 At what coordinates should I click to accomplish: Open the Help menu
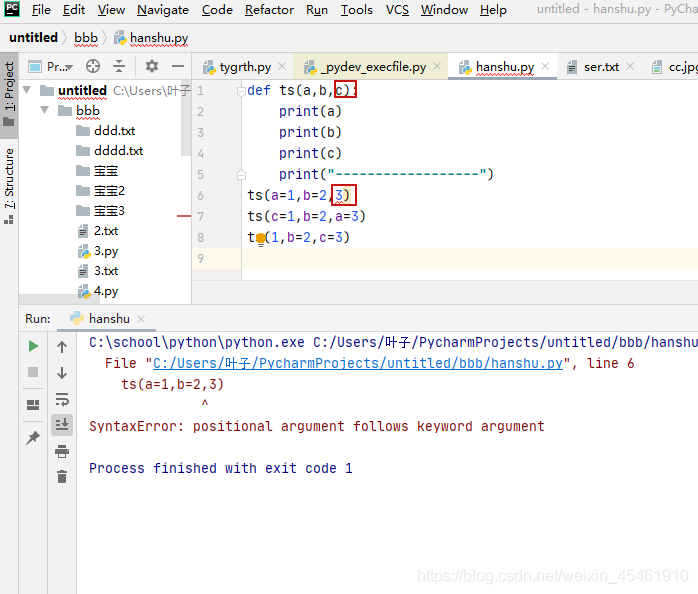click(493, 9)
